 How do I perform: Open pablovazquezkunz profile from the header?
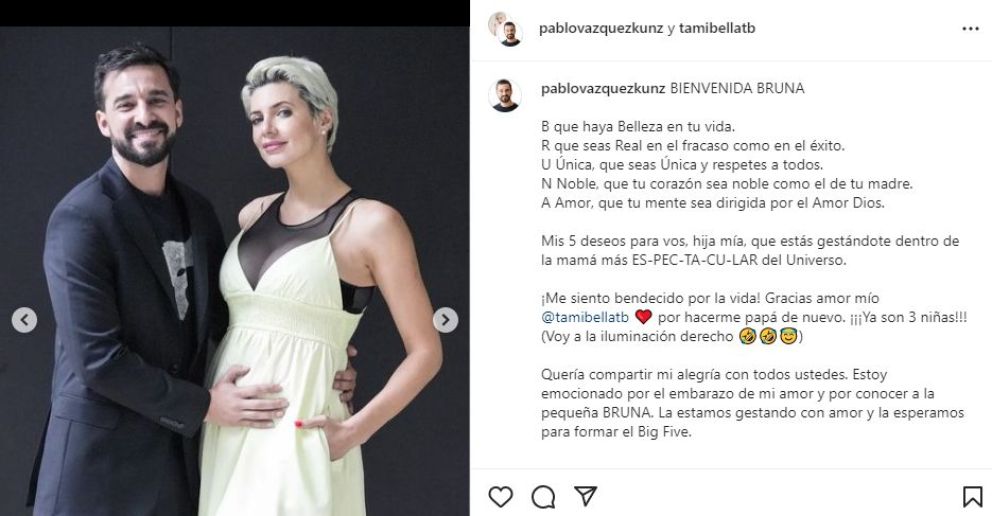pos(601,28)
